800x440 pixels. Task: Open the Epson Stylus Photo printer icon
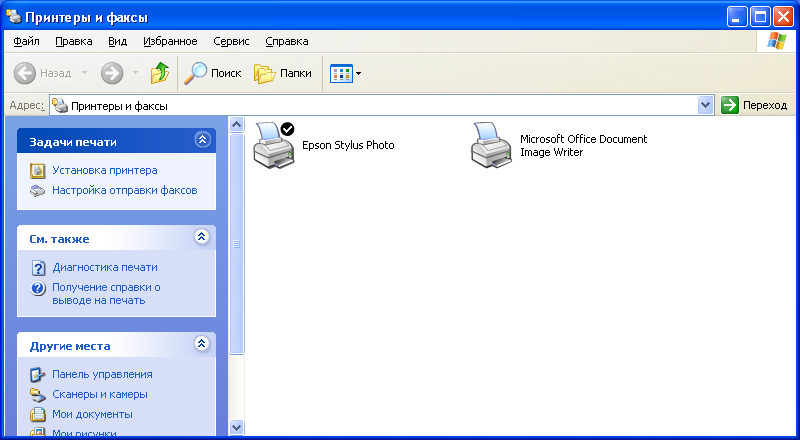(x=274, y=145)
